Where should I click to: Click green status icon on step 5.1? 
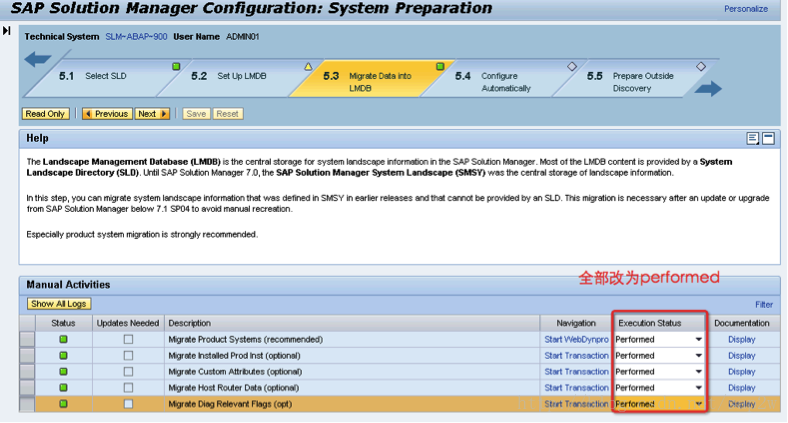coord(176,66)
